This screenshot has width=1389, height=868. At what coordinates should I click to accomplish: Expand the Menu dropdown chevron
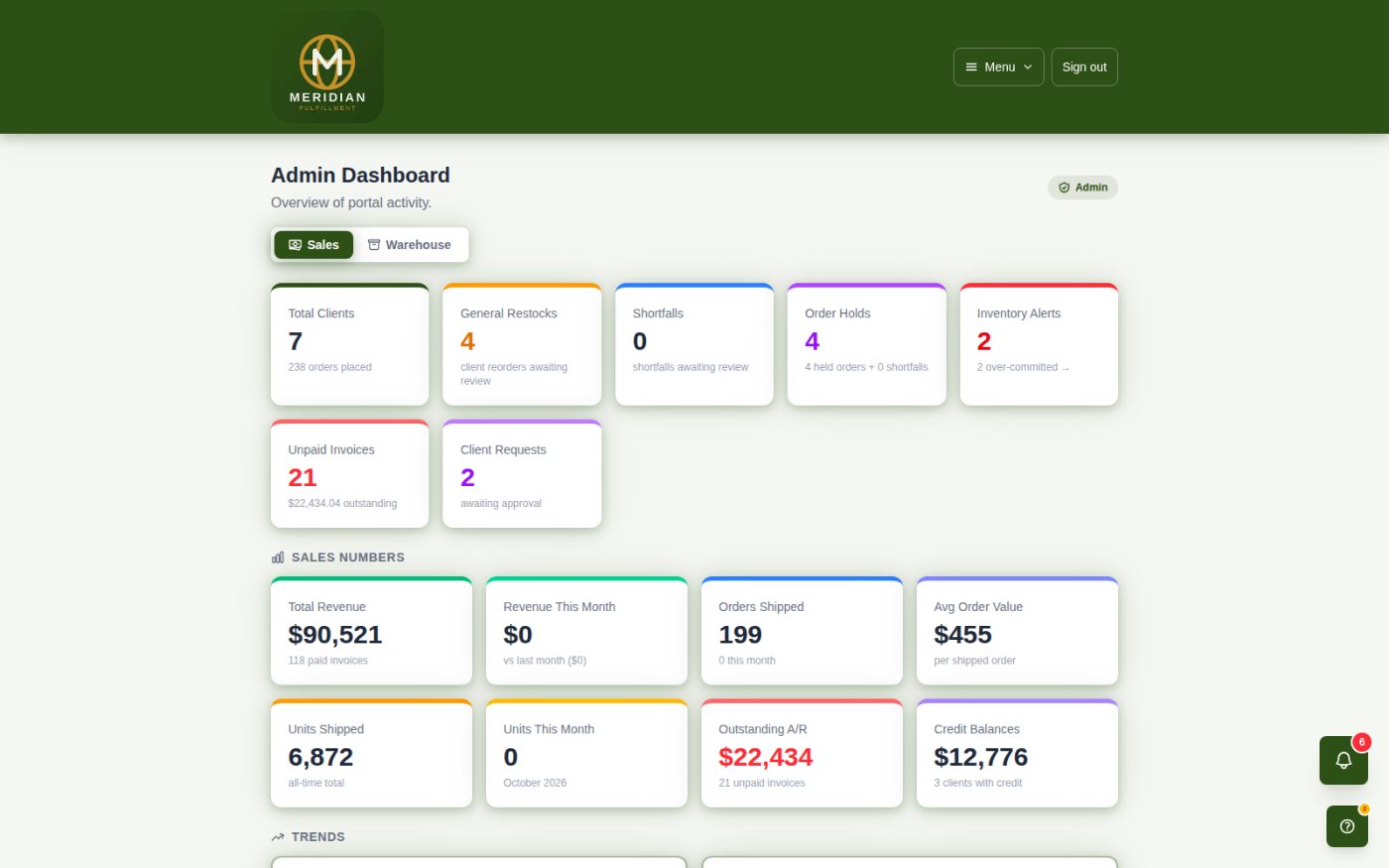[x=1028, y=67]
